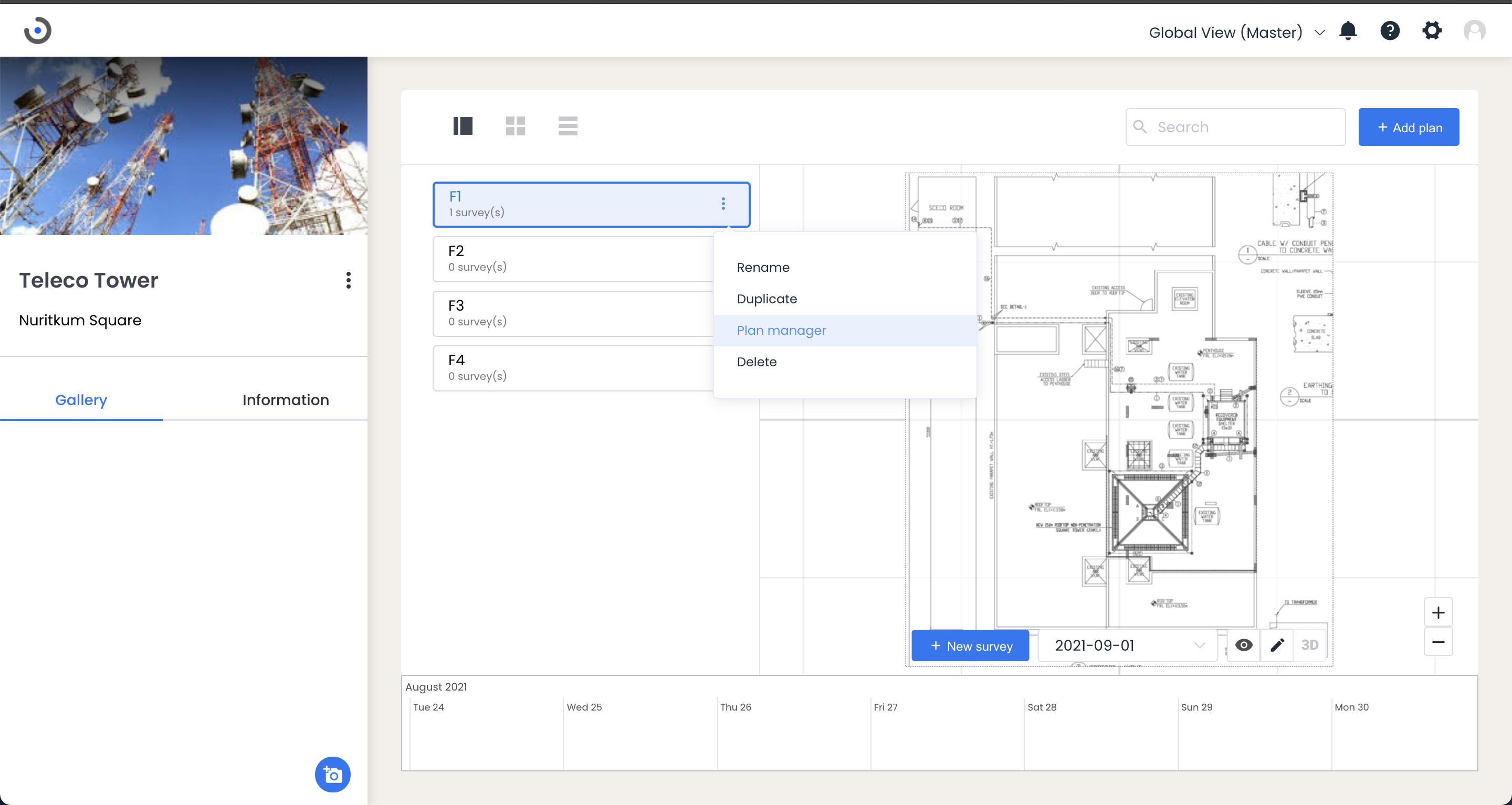
Task: Select the F3 plan card
Action: coord(573,313)
